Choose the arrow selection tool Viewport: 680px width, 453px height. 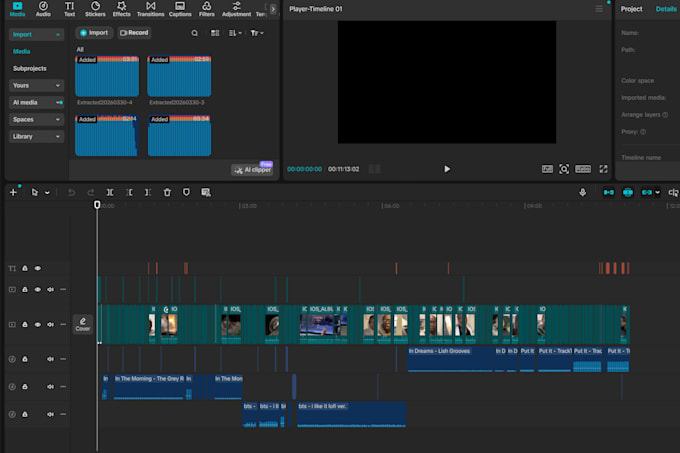pos(35,192)
